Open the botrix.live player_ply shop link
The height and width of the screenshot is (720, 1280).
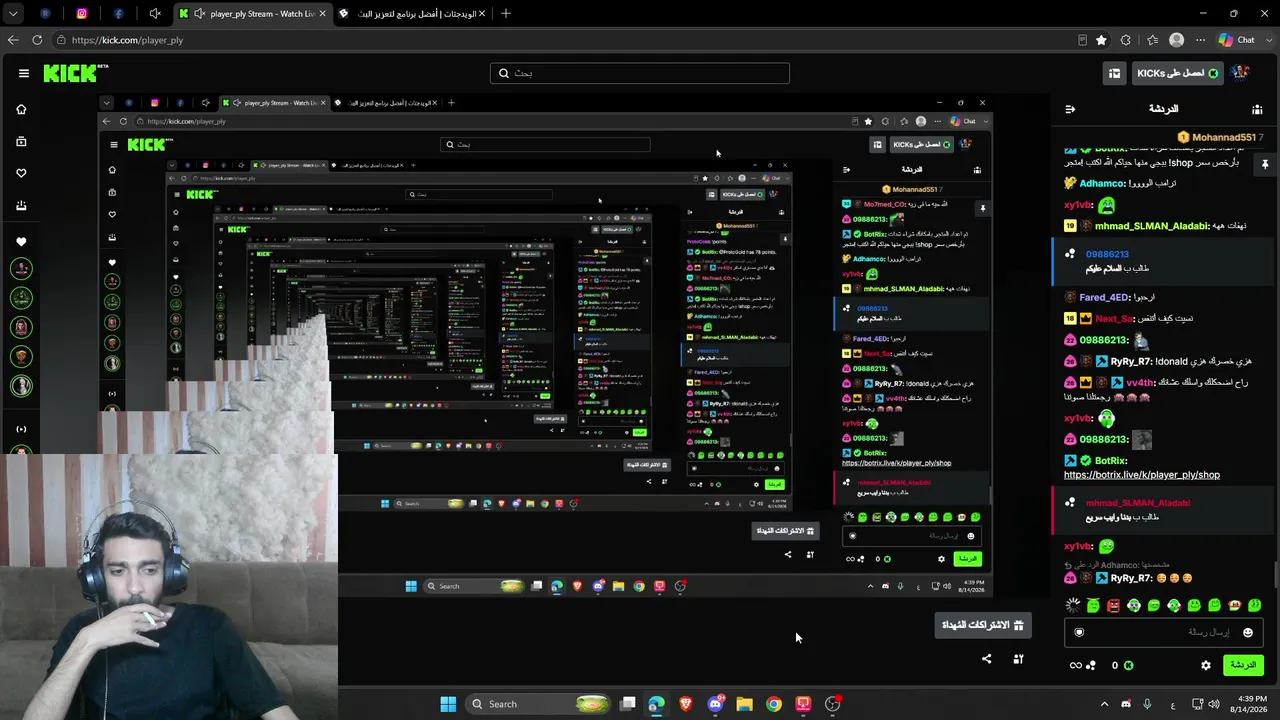pyautogui.click(x=1142, y=475)
